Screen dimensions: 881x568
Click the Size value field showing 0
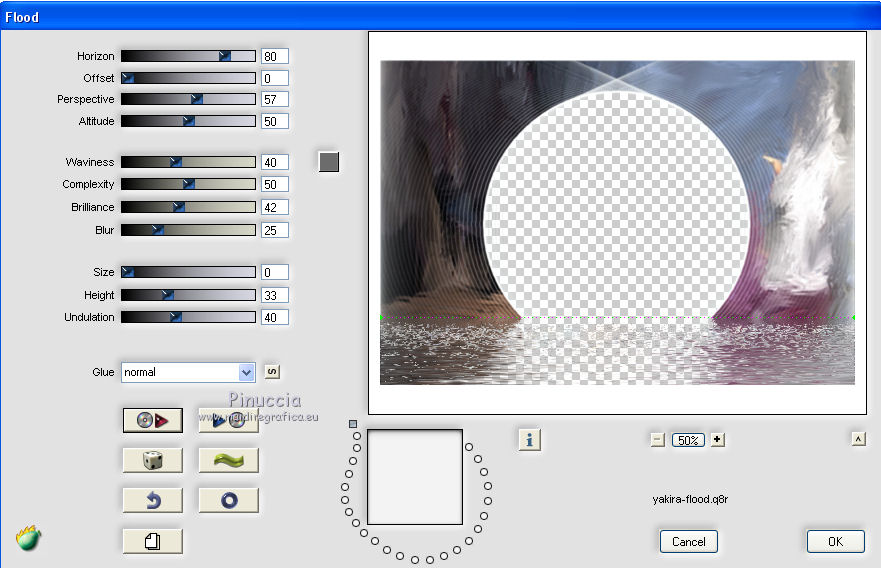(x=275, y=272)
